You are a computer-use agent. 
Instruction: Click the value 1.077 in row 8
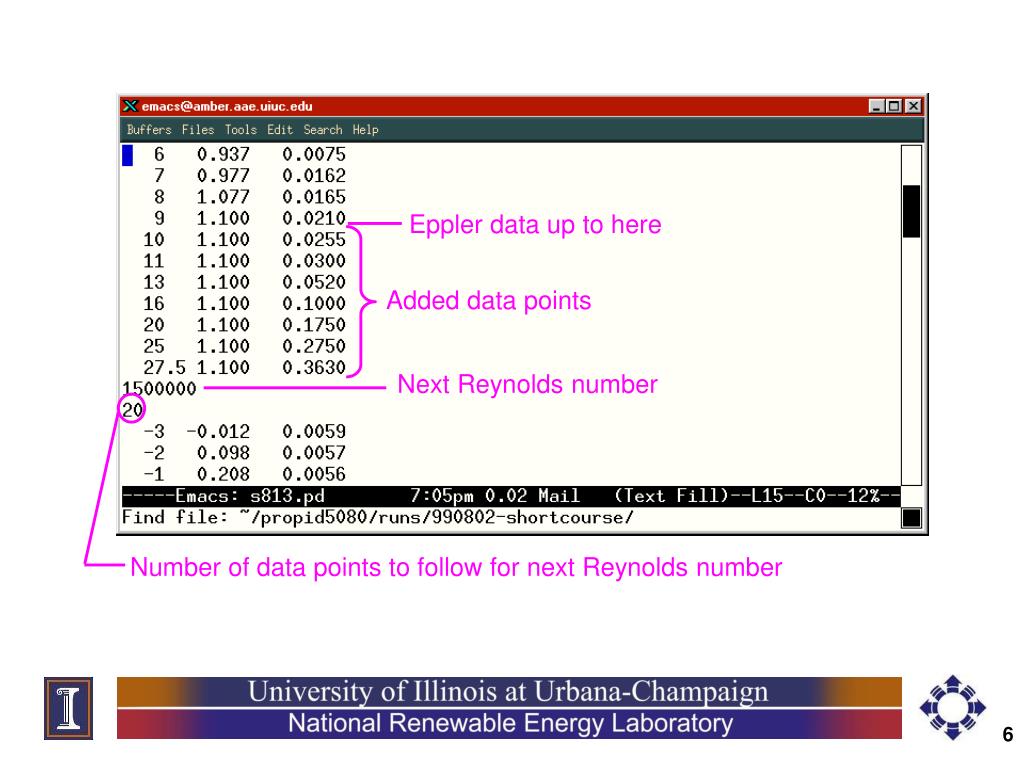click(223, 197)
